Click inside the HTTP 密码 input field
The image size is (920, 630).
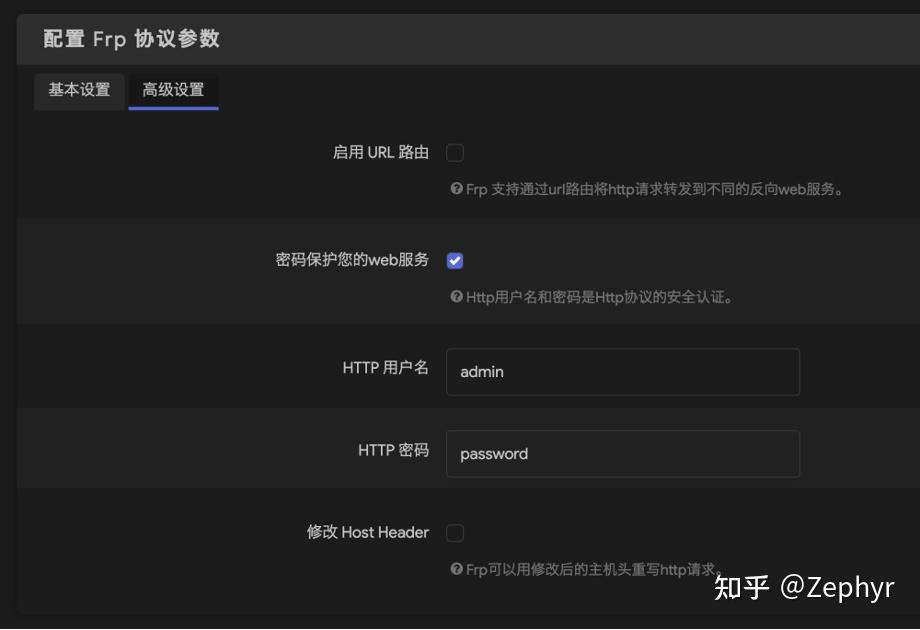623,453
